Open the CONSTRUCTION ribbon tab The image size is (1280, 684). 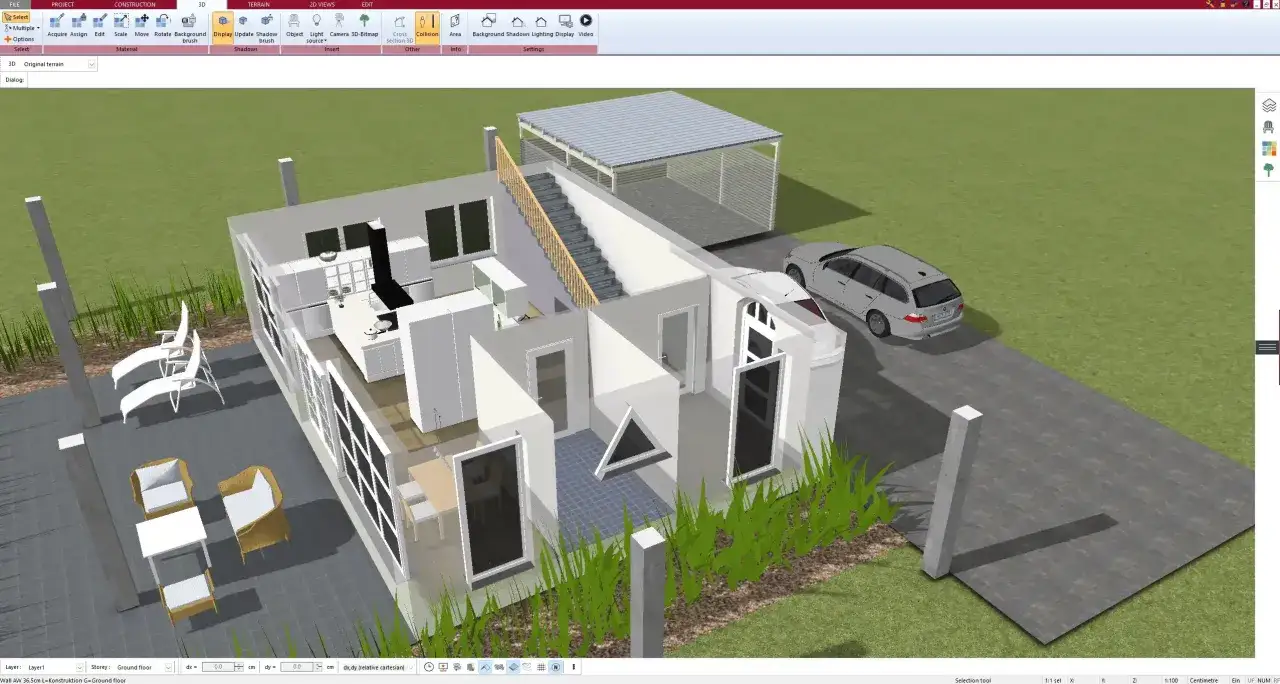133,4
